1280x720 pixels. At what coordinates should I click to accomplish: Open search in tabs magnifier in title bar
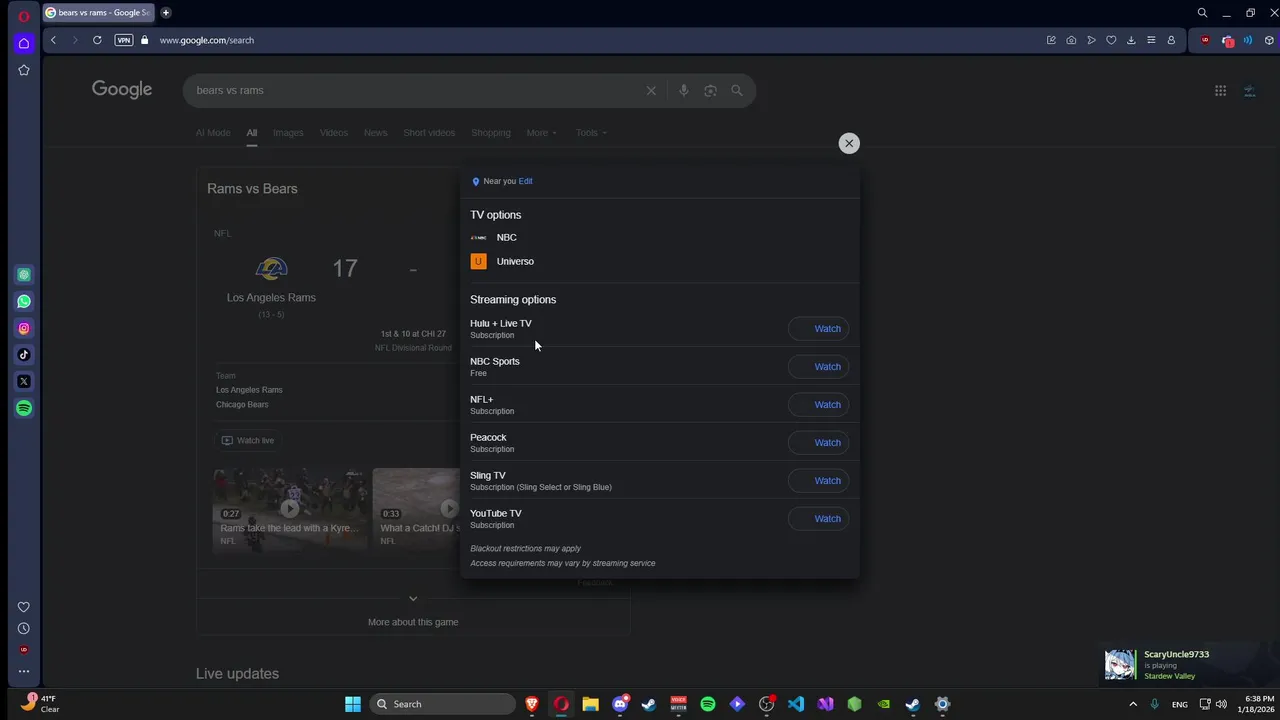[x=1202, y=13]
